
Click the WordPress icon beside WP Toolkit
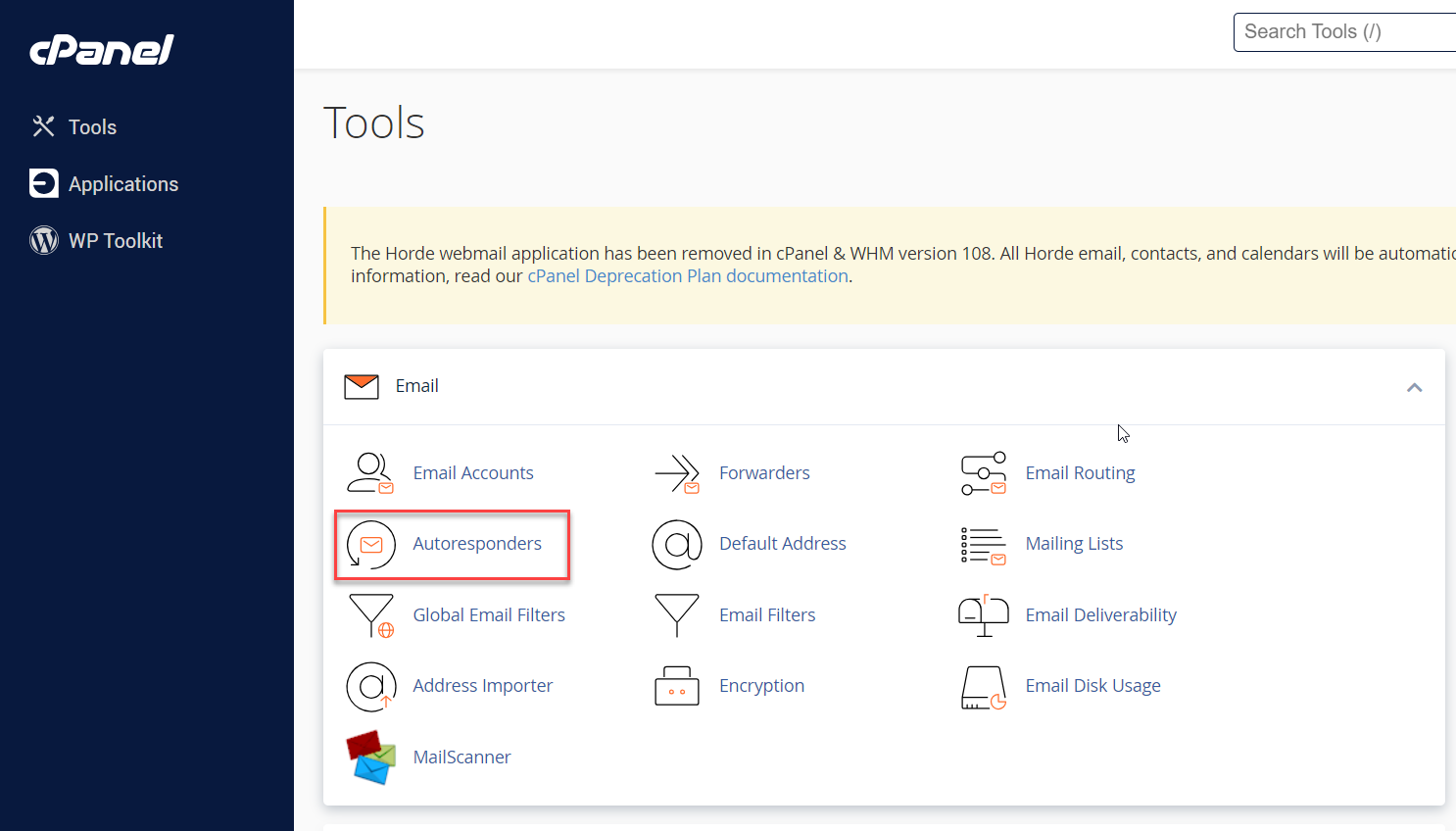pos(44,240)
